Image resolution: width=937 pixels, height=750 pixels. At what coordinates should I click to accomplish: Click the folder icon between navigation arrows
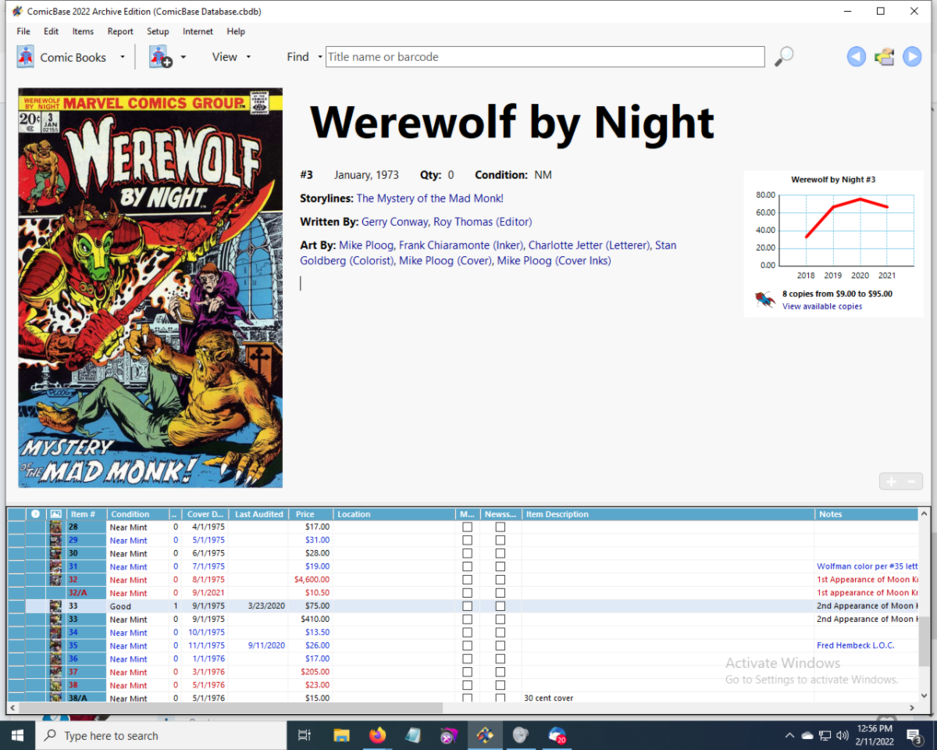[884, 57]
